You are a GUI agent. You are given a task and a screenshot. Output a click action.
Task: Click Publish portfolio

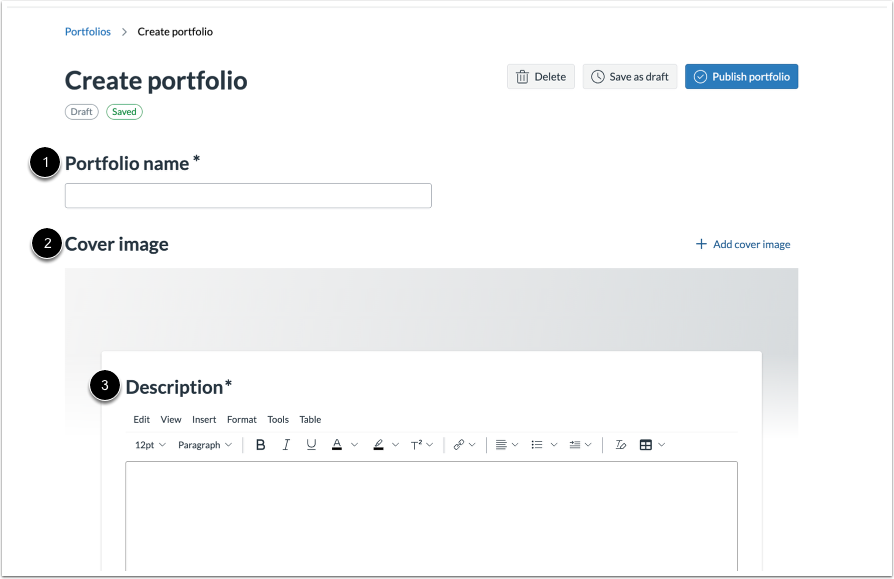coord(741,76)
